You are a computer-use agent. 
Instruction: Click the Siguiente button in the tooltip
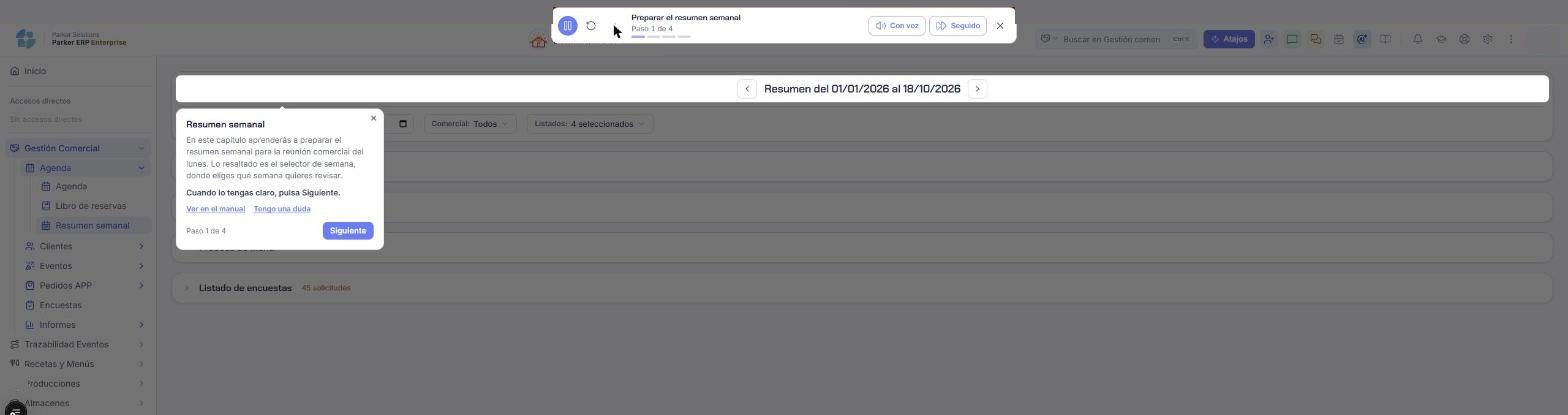coord(348,231)
